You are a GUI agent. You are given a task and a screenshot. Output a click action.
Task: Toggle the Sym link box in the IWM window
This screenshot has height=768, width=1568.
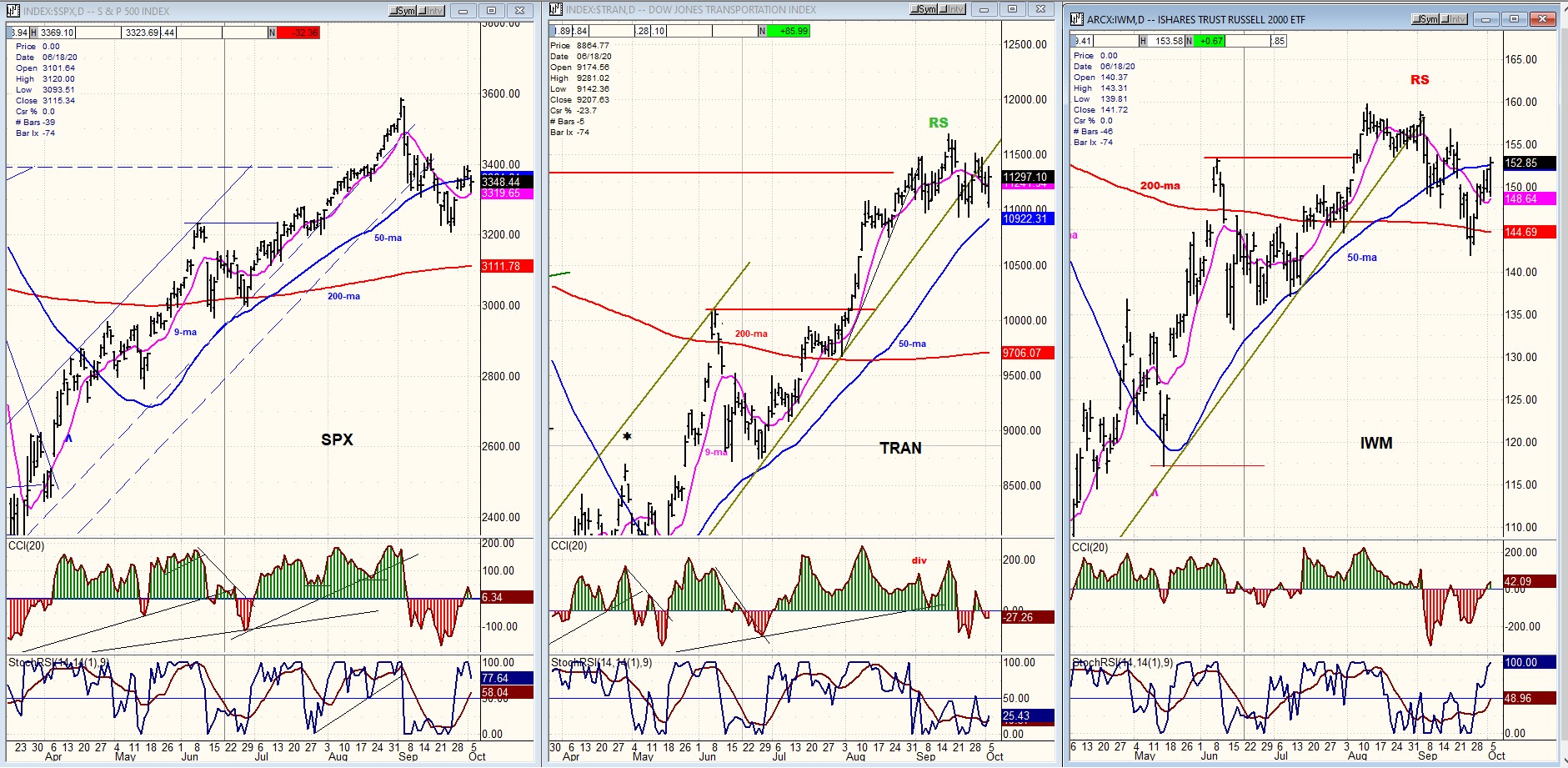click(1425, 19)
